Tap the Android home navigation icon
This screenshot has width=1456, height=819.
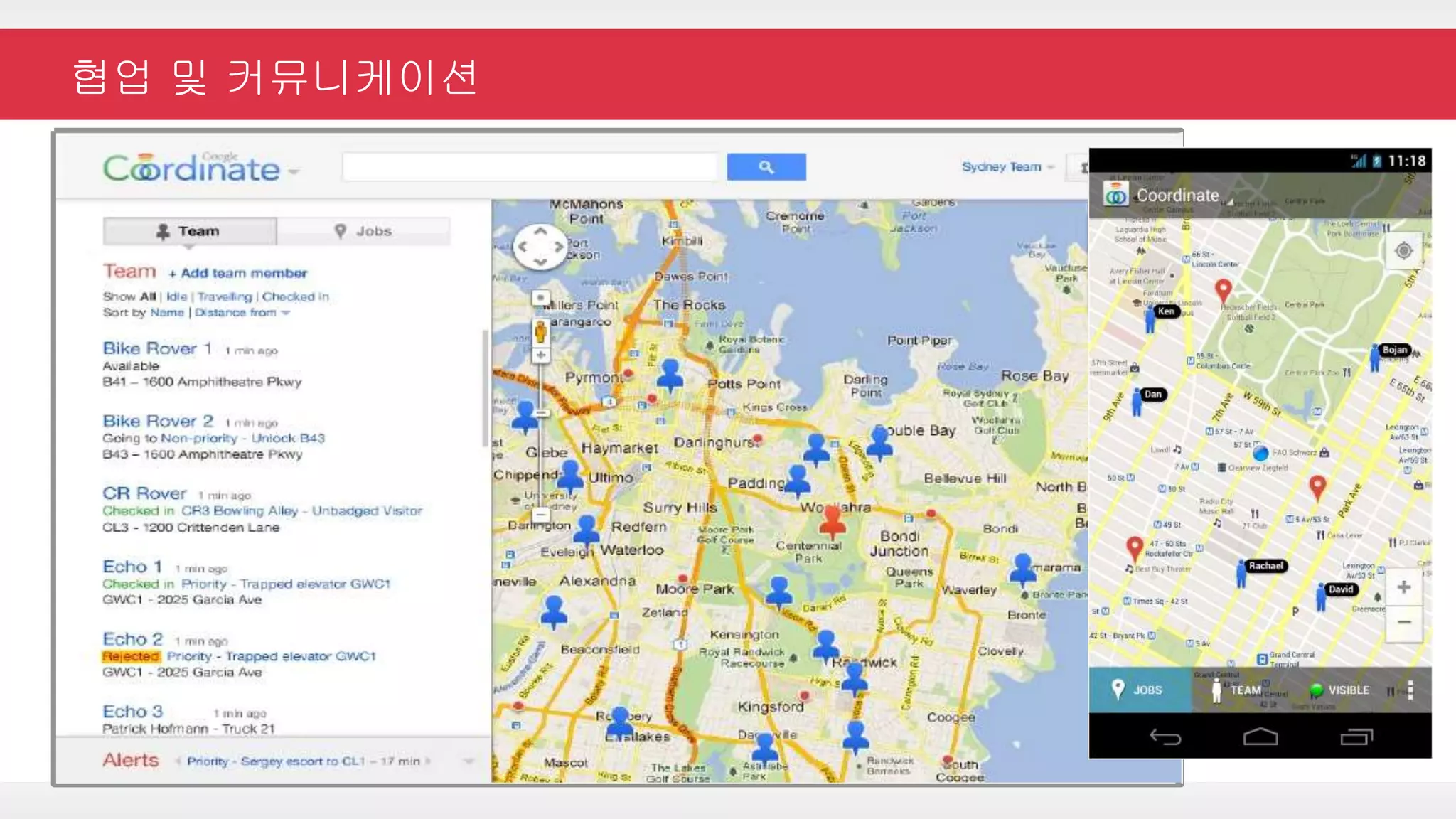point(1260,737)
